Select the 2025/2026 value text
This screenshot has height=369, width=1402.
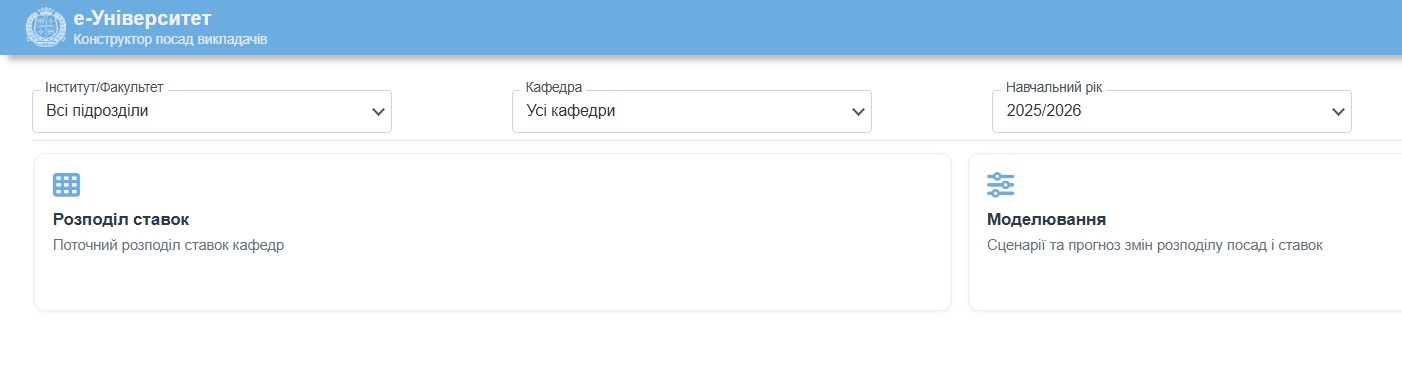click(x=1044, y=111)
